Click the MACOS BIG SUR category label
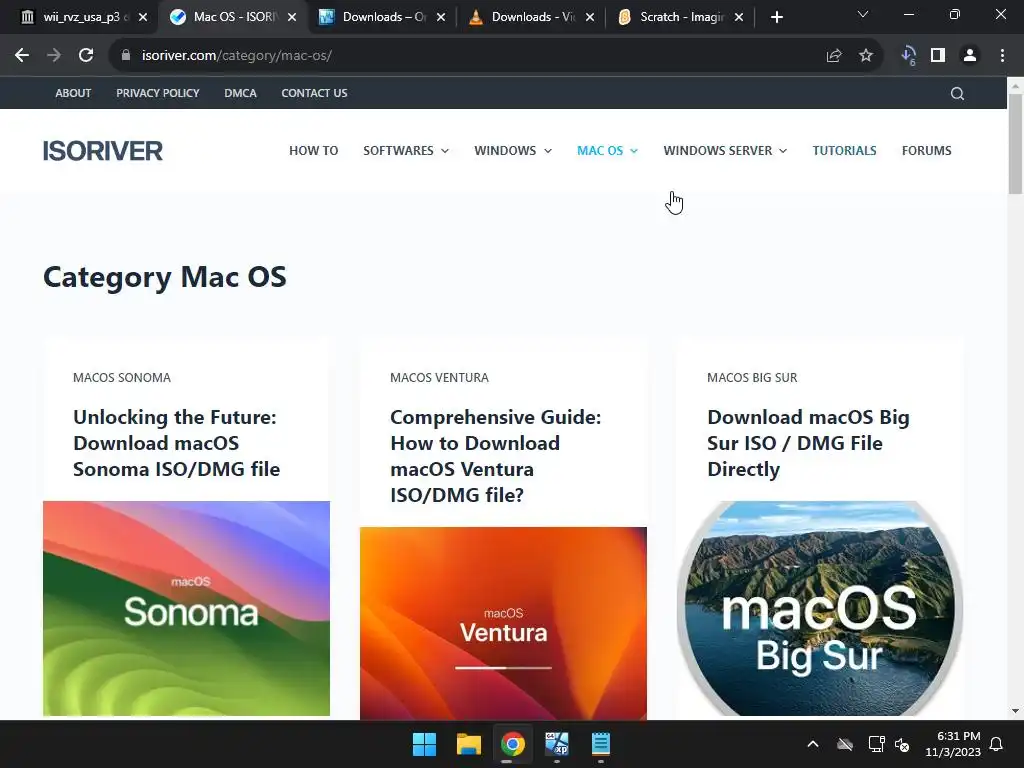The width and height of the screenshot is (1024, 768). 752,377
